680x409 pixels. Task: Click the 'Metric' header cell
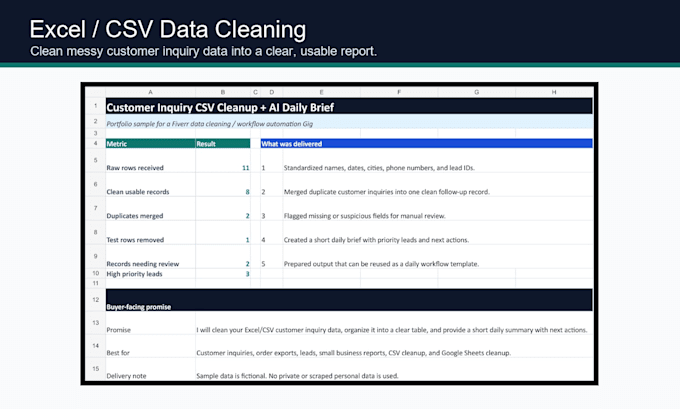pos(150,144)
